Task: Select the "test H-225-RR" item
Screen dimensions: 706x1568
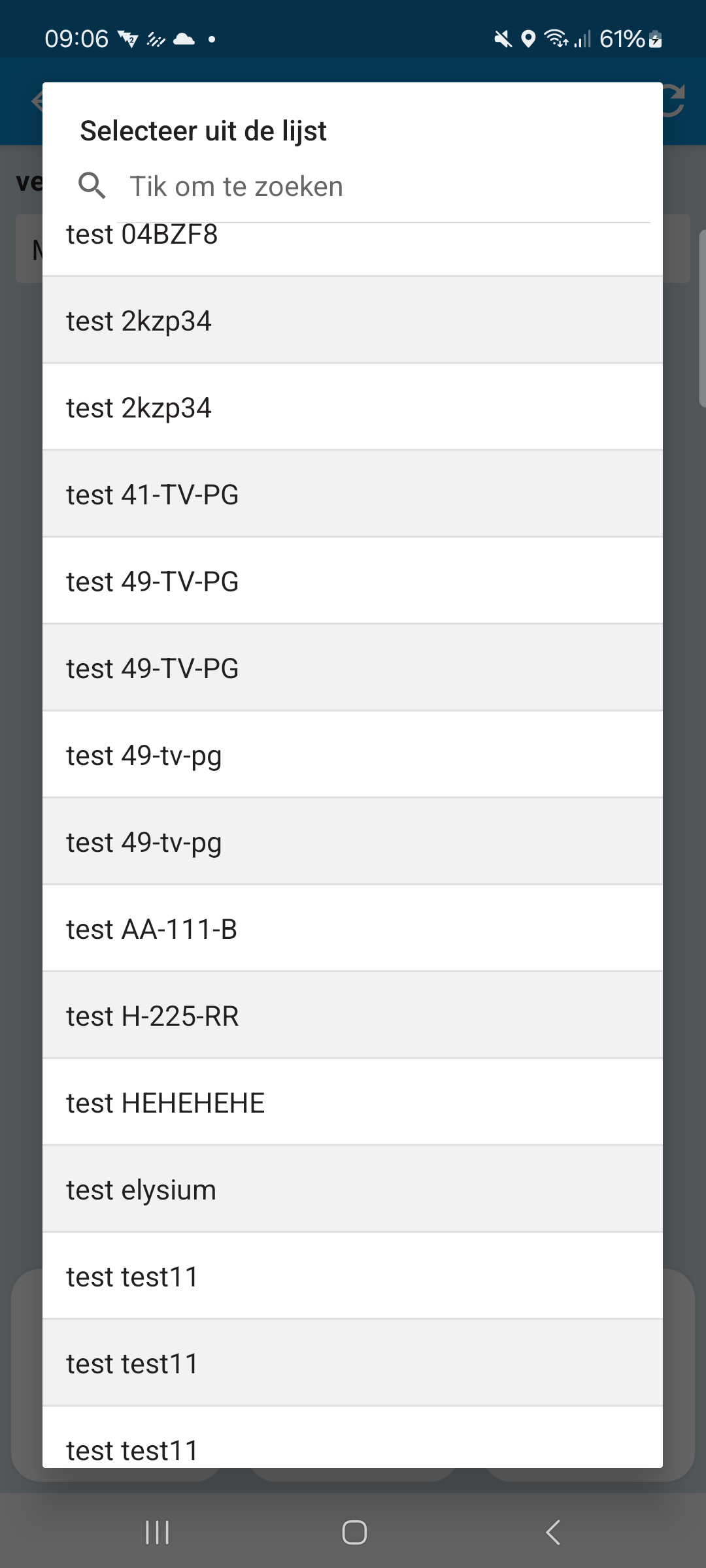Action: point(353,1016)
